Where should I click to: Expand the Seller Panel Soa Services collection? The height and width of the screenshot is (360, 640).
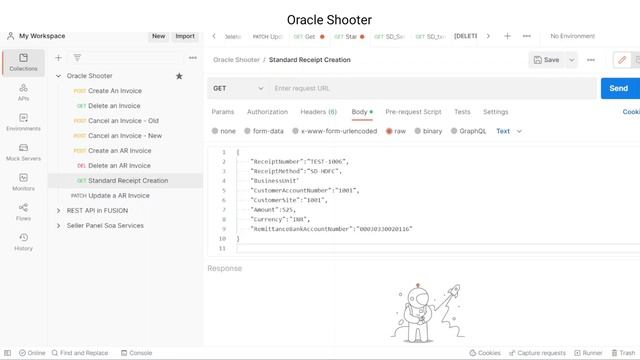click(x=58, y=226)
